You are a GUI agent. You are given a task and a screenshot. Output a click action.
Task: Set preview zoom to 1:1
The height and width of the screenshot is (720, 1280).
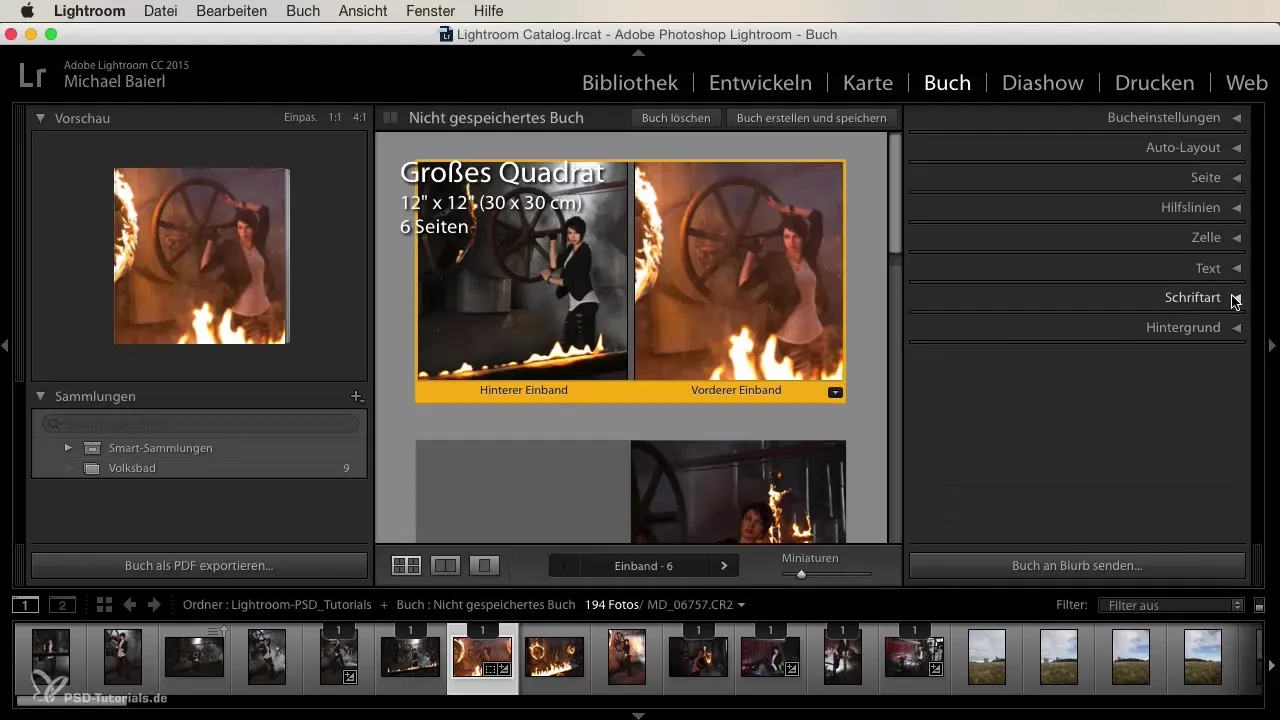pos(335,118)
